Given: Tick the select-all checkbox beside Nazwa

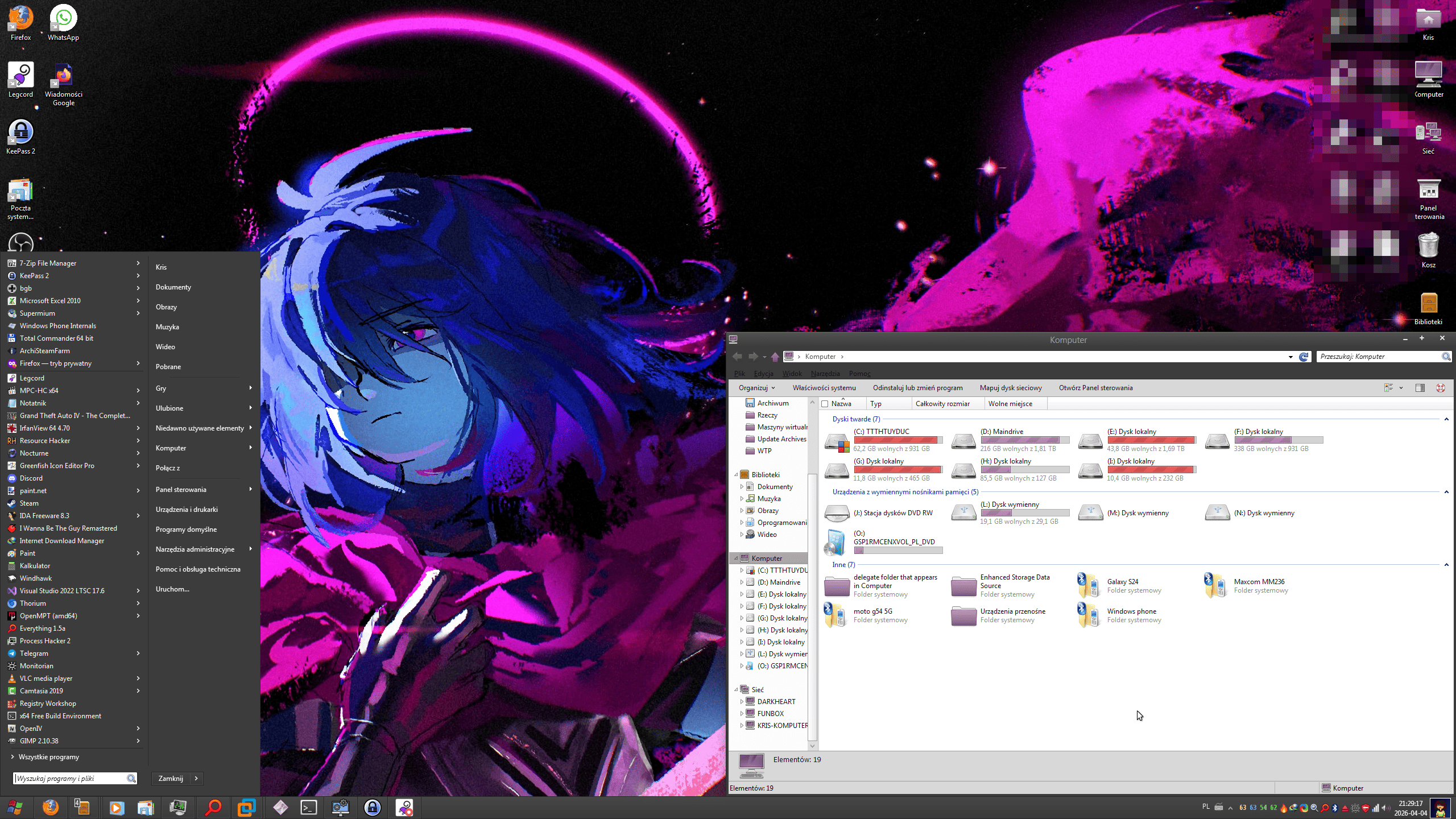Looking at the screenshot, I should pos(825,404).
